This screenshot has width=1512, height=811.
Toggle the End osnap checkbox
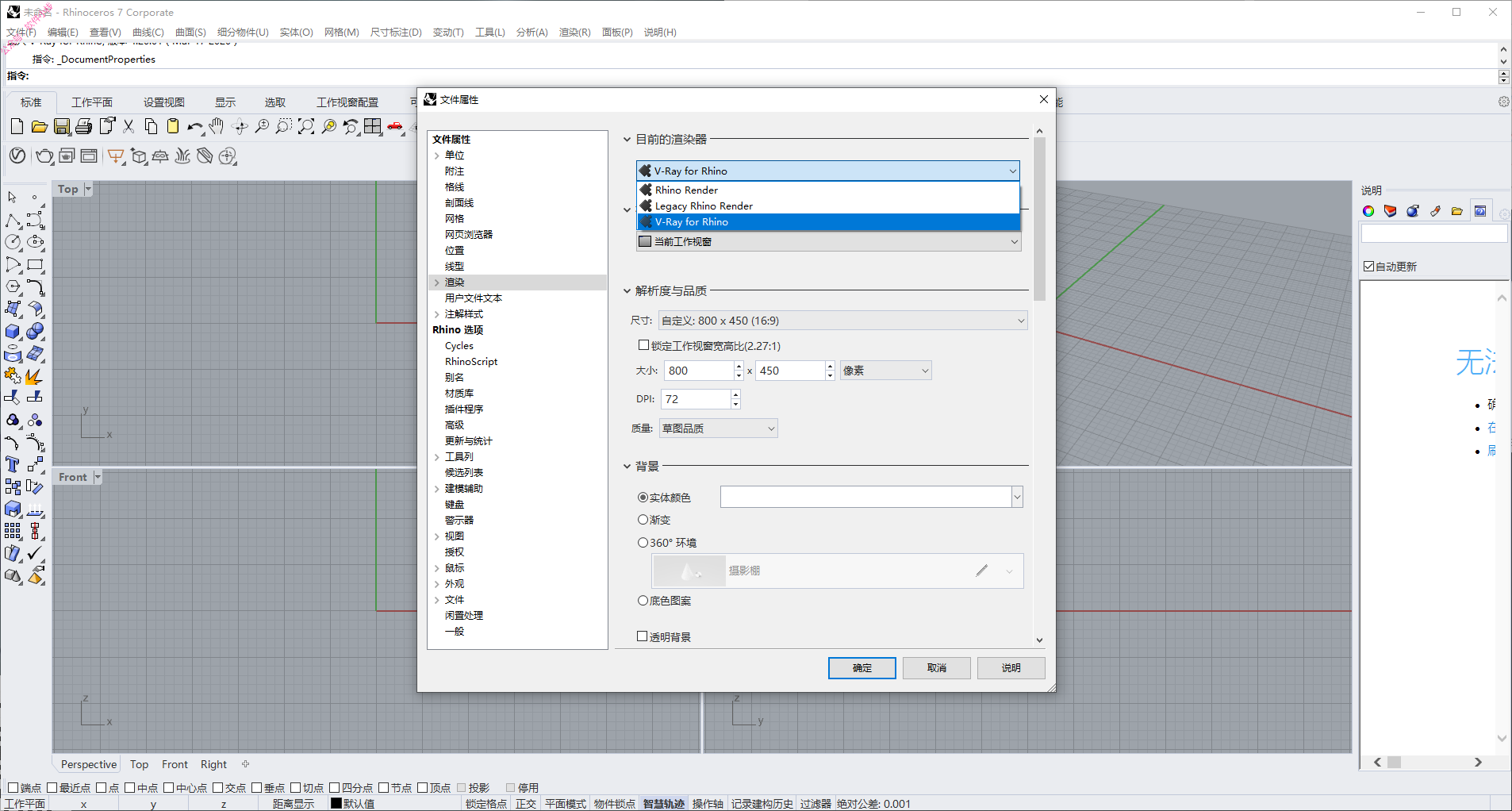(12, 788)
